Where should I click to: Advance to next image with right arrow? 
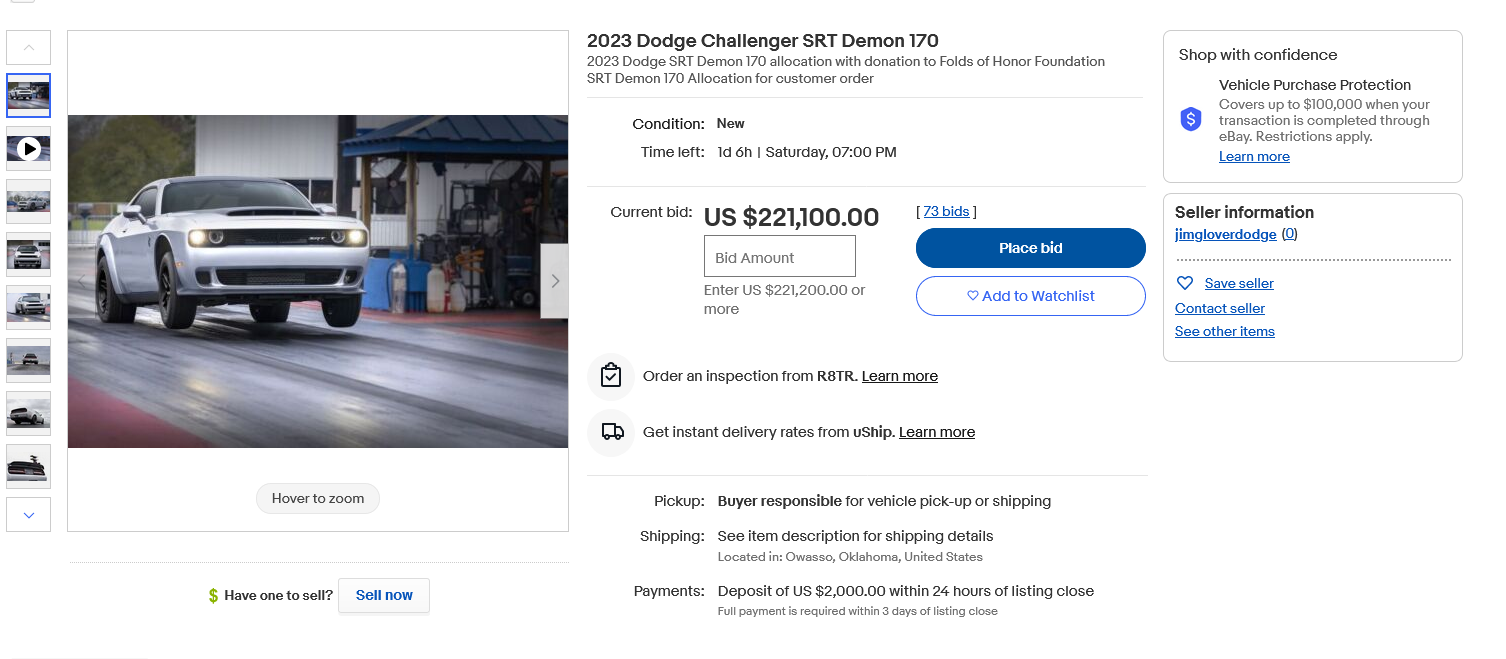tap(555, 281)
